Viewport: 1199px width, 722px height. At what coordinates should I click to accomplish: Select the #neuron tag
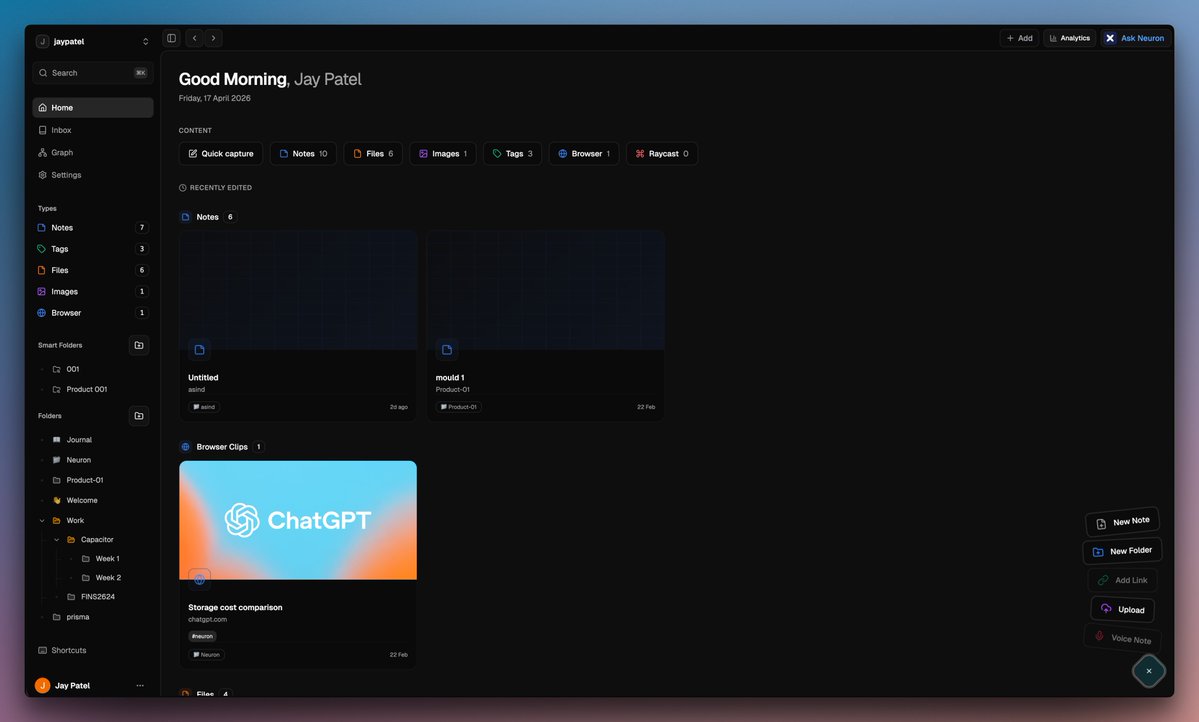[x=203, y=636]
